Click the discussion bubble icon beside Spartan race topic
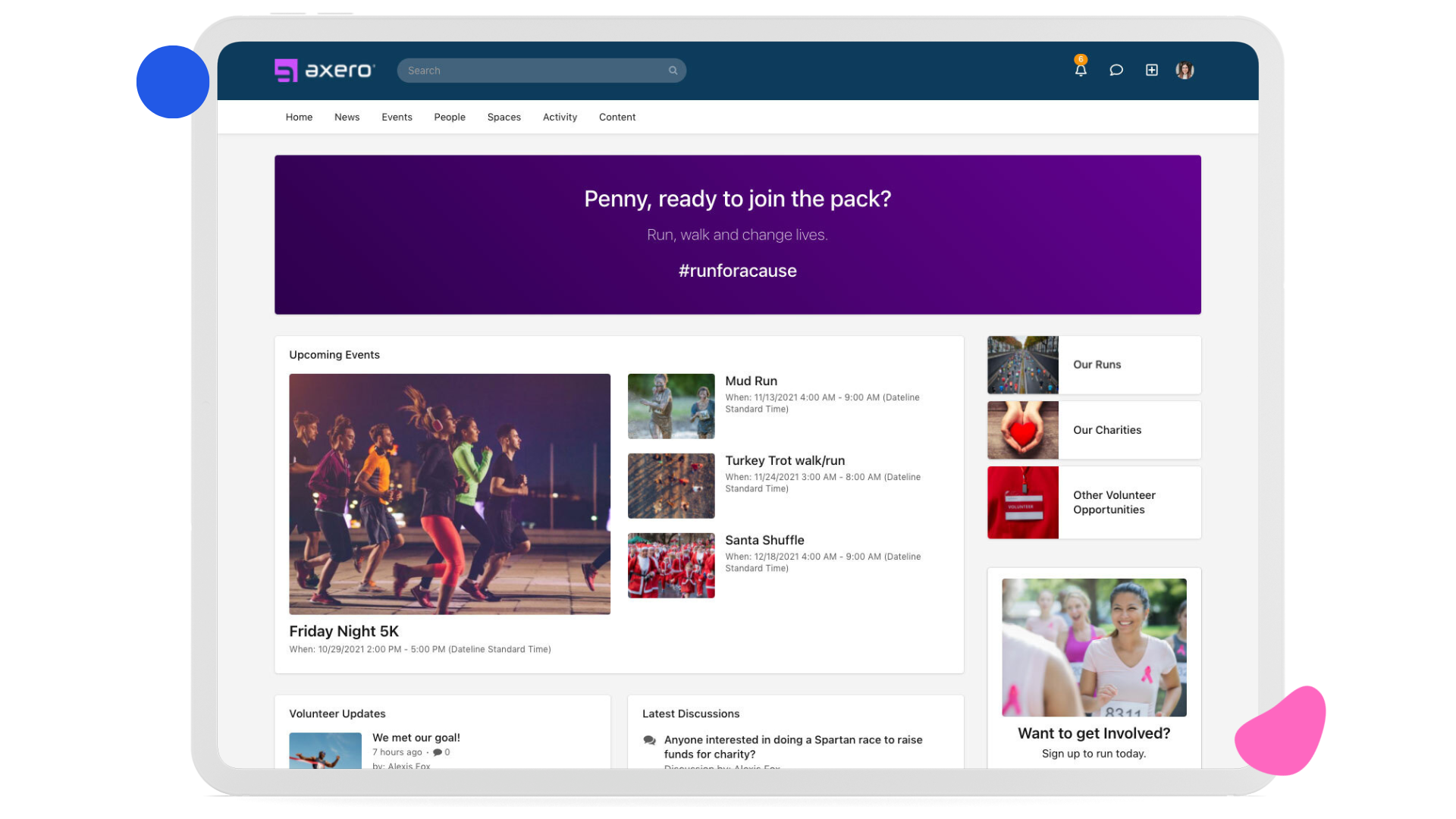This screenshot has height=819, width=1456. coord(648,739)
